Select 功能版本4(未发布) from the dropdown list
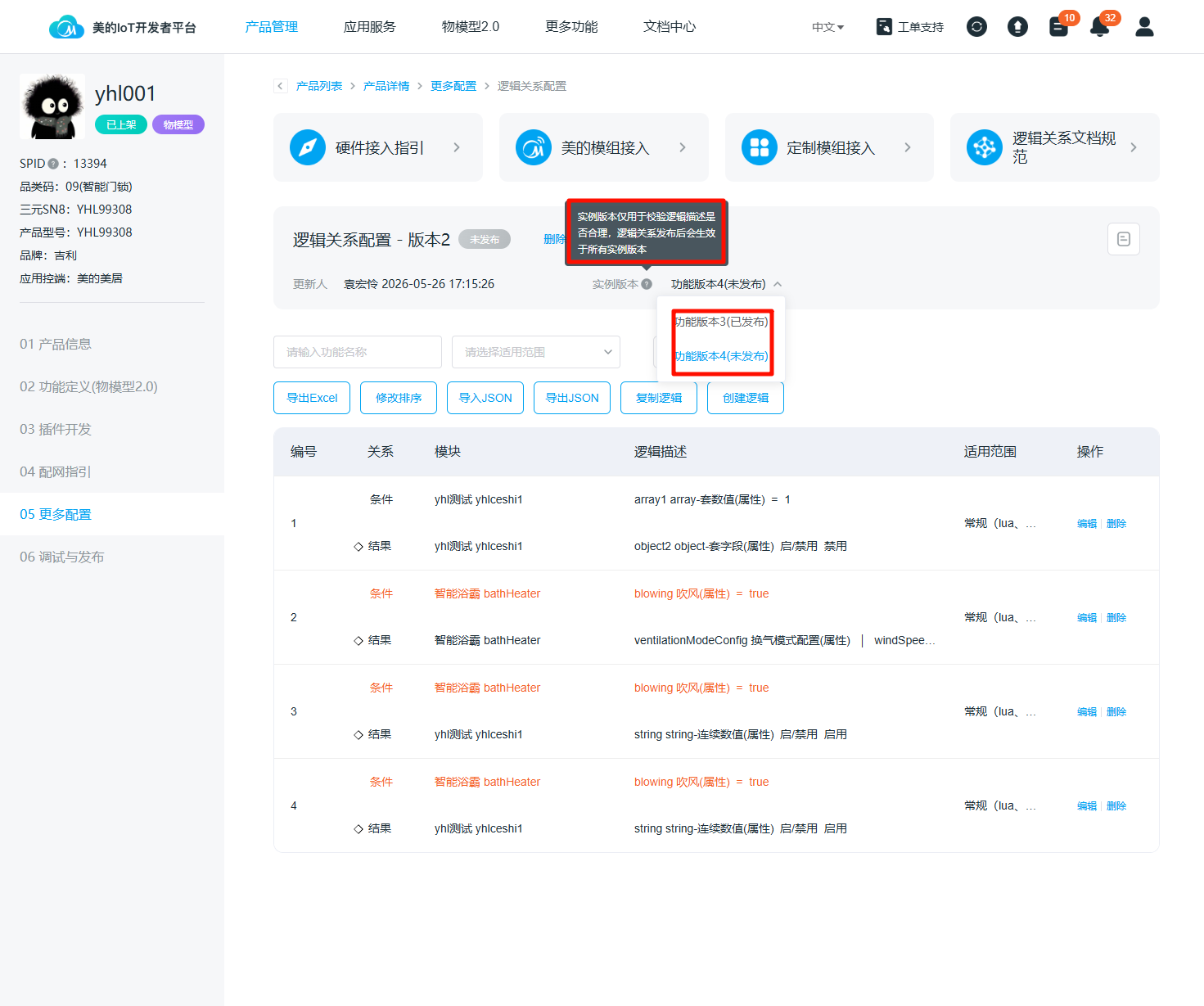Image resolution: width=1204 pixels, height=1006 pixels. pos(721,356)
